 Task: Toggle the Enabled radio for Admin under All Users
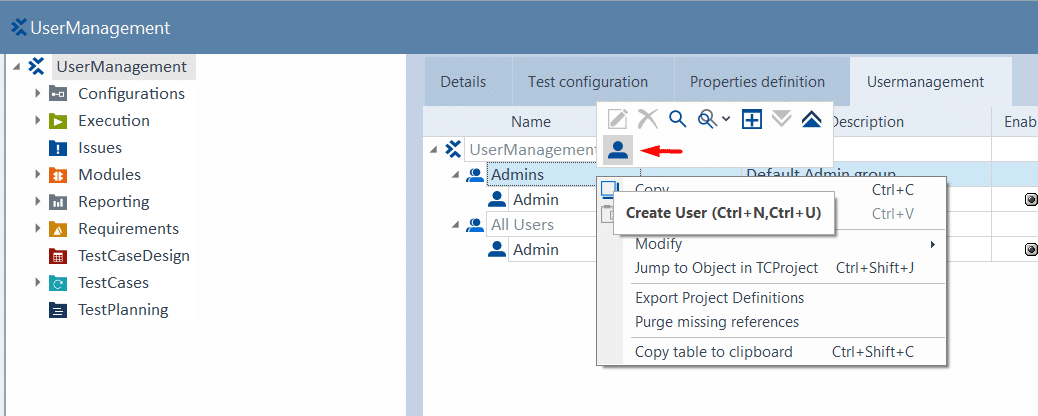point(1030,249)
